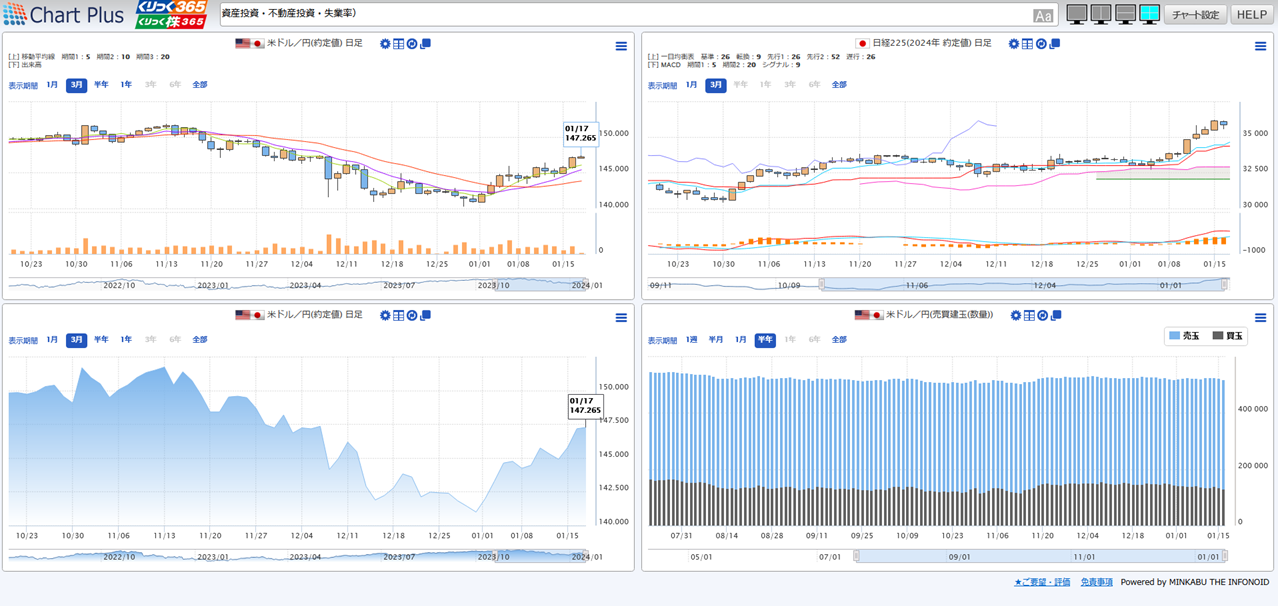The height and width of the screenshot is (606, 1278).
Task: Toggle 売玉 series in the legend
Action: coord(1185,336)
